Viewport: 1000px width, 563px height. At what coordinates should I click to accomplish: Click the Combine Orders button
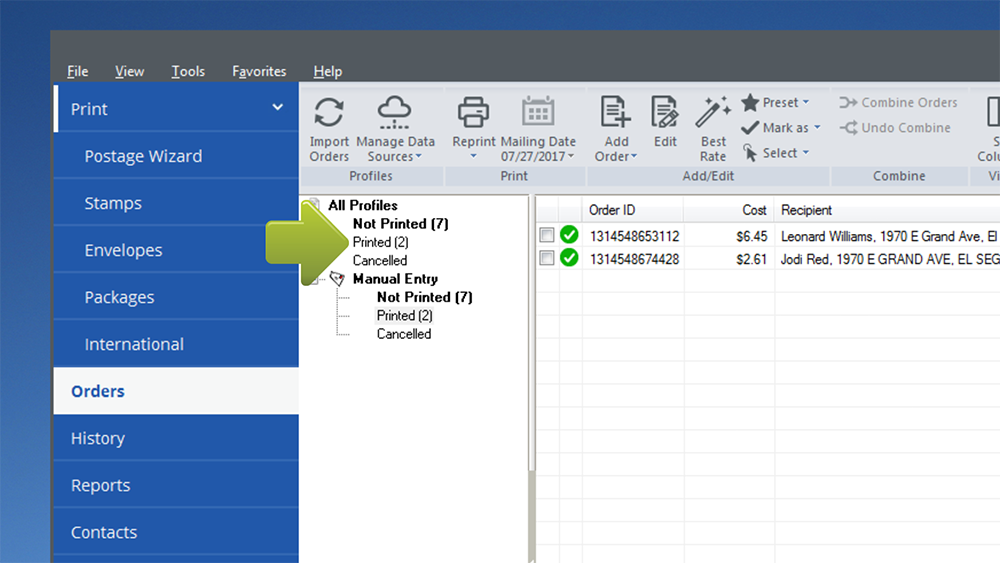[x=898, y=102]
